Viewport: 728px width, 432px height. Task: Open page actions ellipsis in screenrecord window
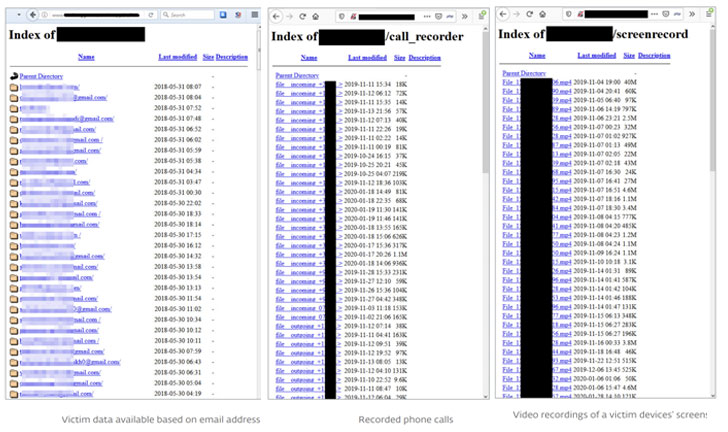[x=654, y=14]
